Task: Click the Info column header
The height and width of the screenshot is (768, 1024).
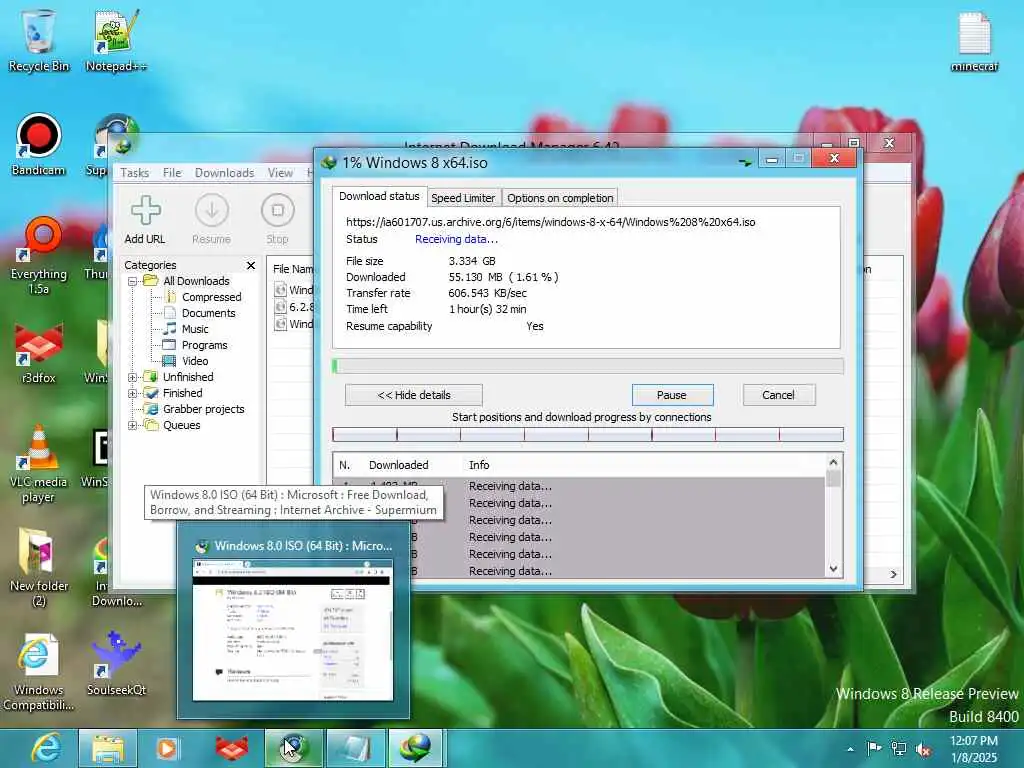Action: tap(479, 465)
